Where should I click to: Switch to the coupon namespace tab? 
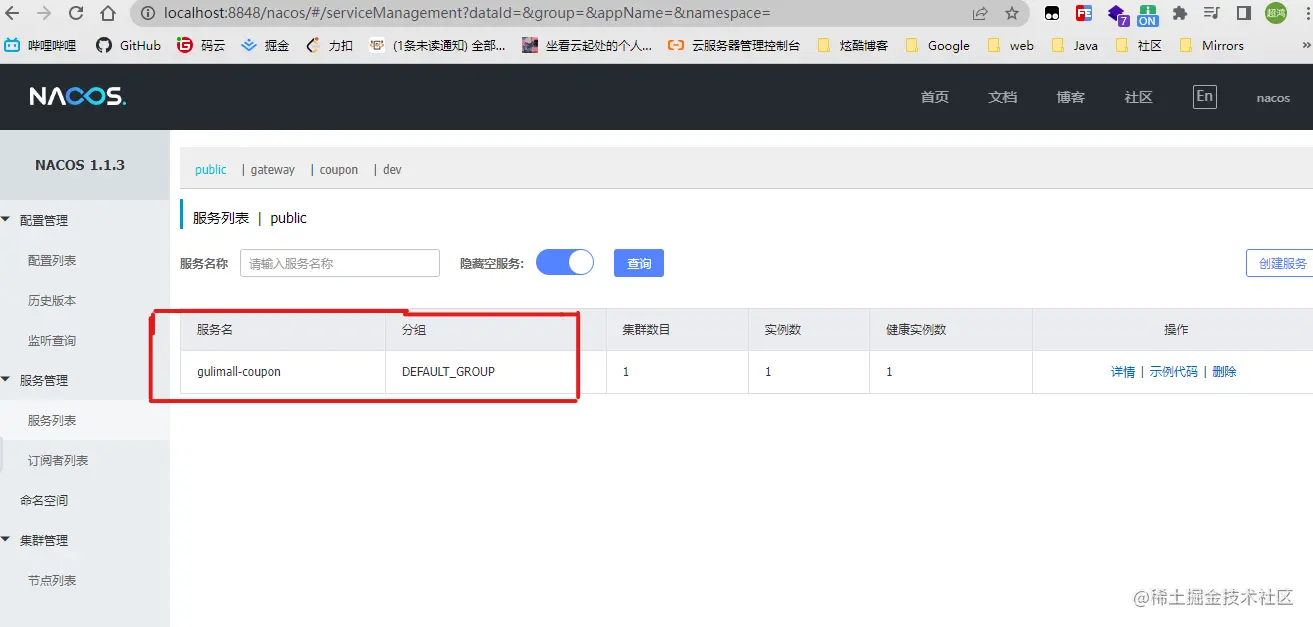[x=339, y=170]
